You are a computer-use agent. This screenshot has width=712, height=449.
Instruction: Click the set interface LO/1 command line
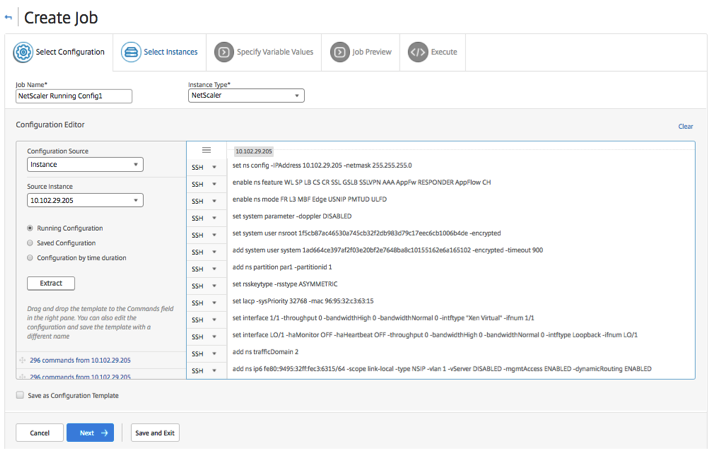pyautogui.click(x=435, y=335)
